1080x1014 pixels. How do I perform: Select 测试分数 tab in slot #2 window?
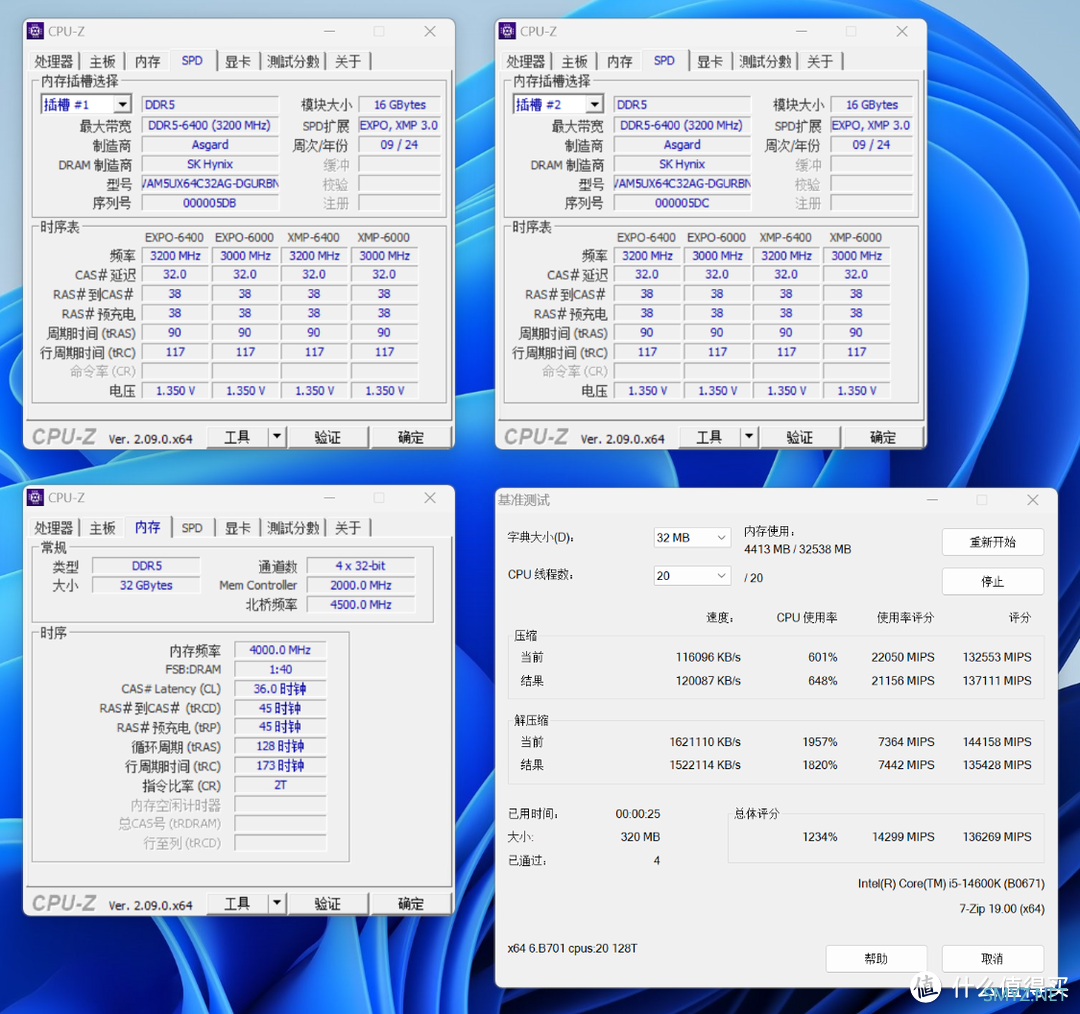coord(765,62)
